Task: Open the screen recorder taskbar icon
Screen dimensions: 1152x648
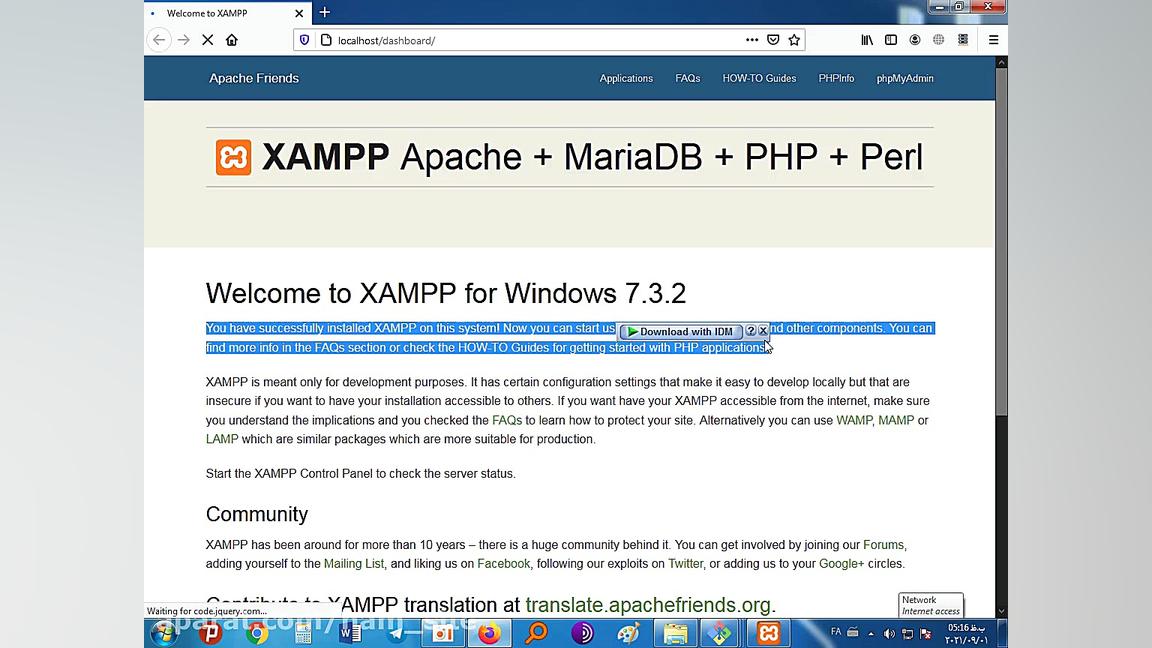Action: point(443,633)
